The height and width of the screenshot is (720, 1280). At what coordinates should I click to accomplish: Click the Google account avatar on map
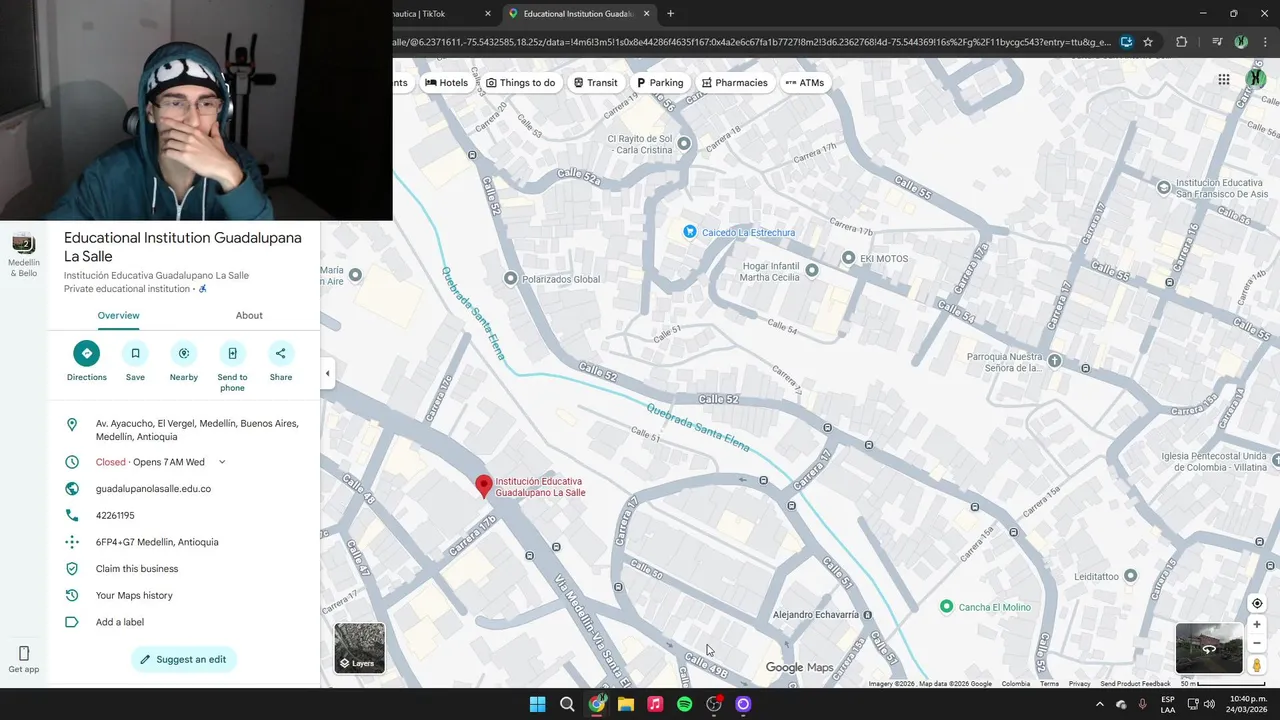tap(1255, 80)
